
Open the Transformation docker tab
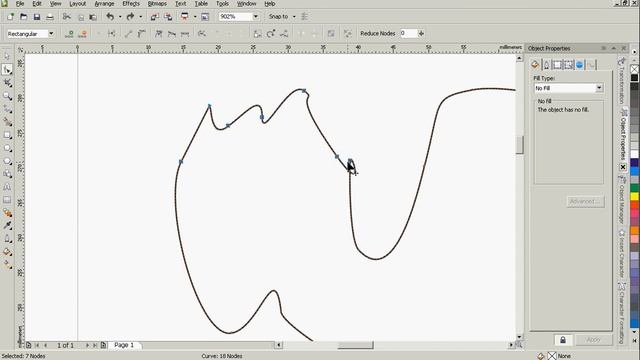tap(622, 81)
